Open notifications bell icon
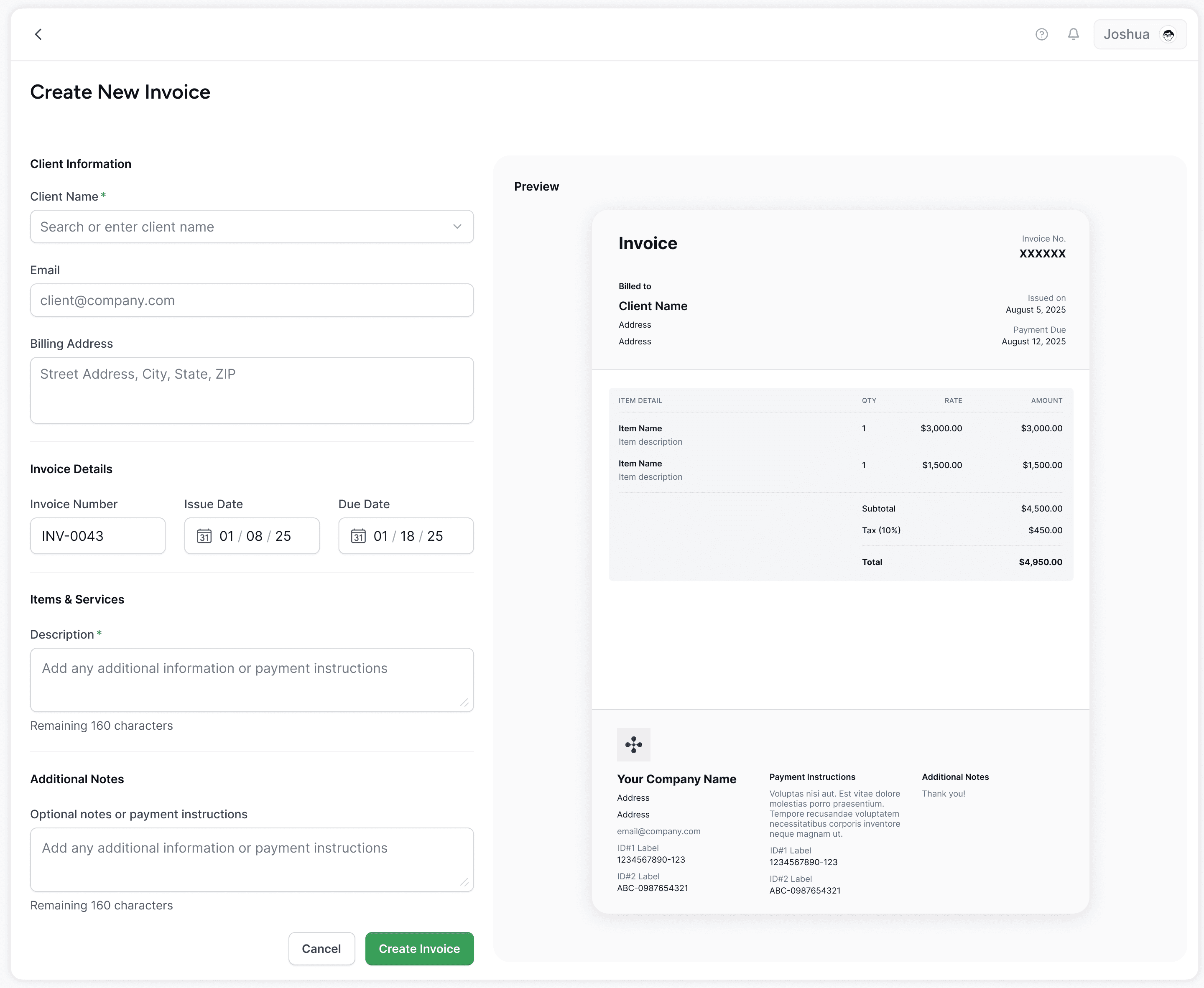This screenshot has height=988, width=1204. tap(1073, 34)
